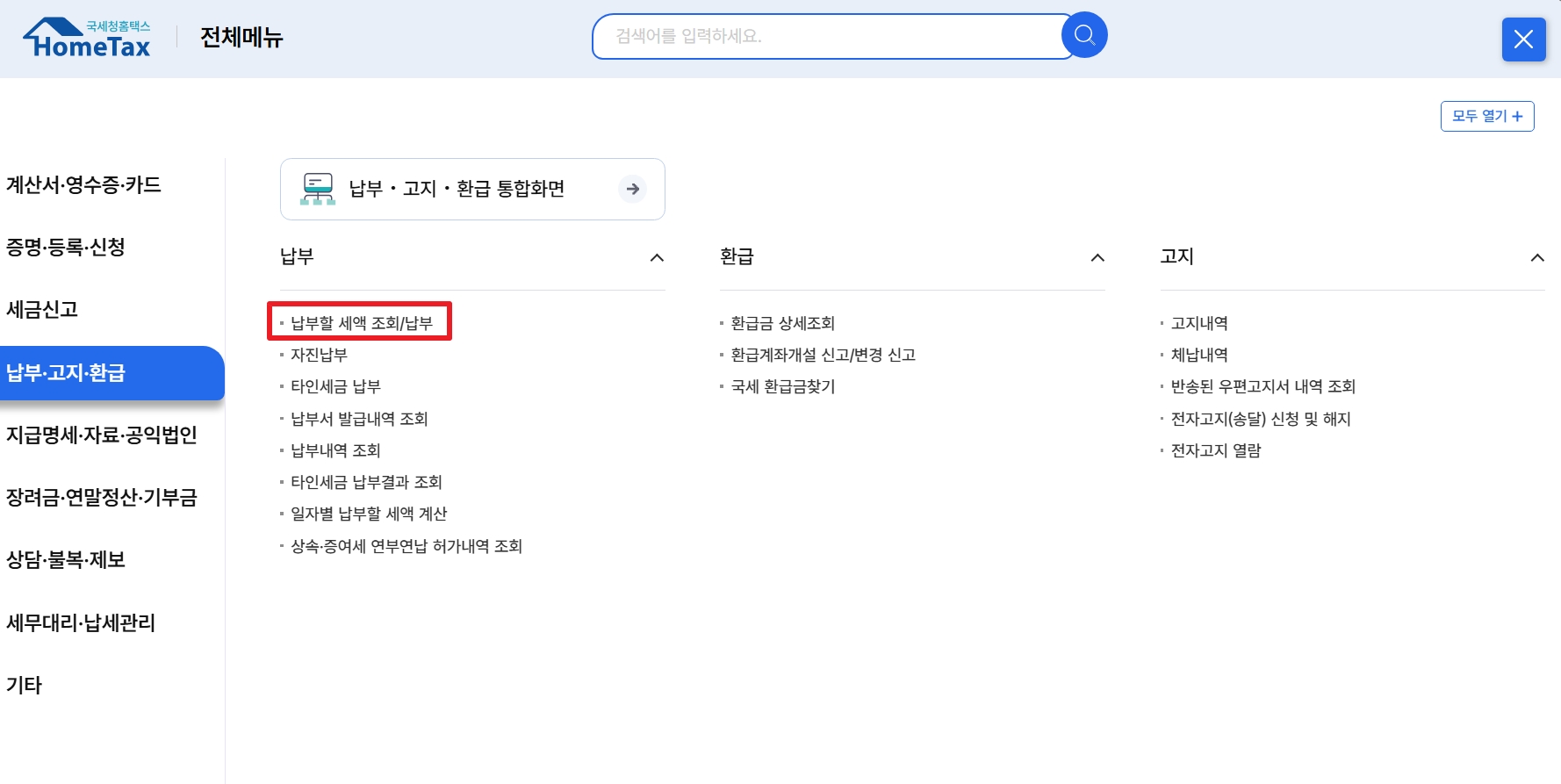The height and width of the screenshot is (784, 1561).
Task: Click the 모두 열기 + expand-all control
Action: coord(1486,115)
